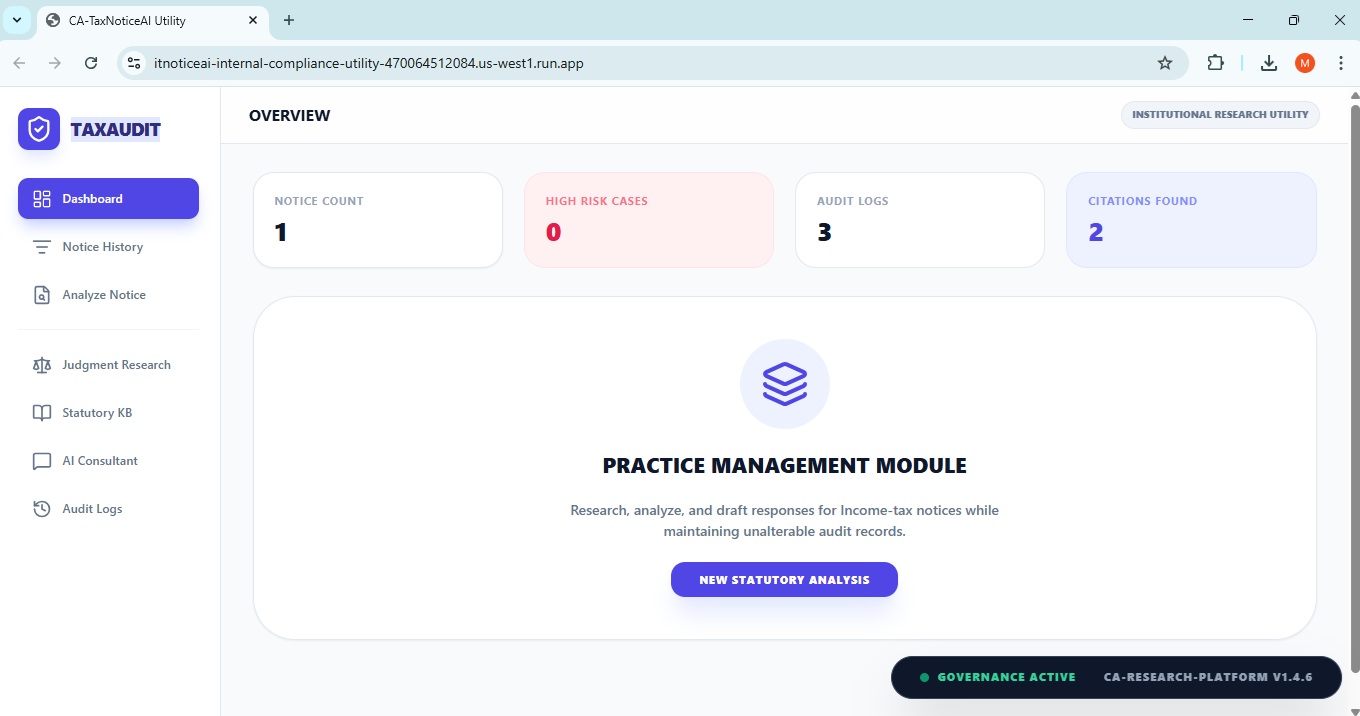Image resolution: width=1360 pixels, height=716 pixels.
Task: Click the AI Consultant chat icon
Action: point(42,461)
